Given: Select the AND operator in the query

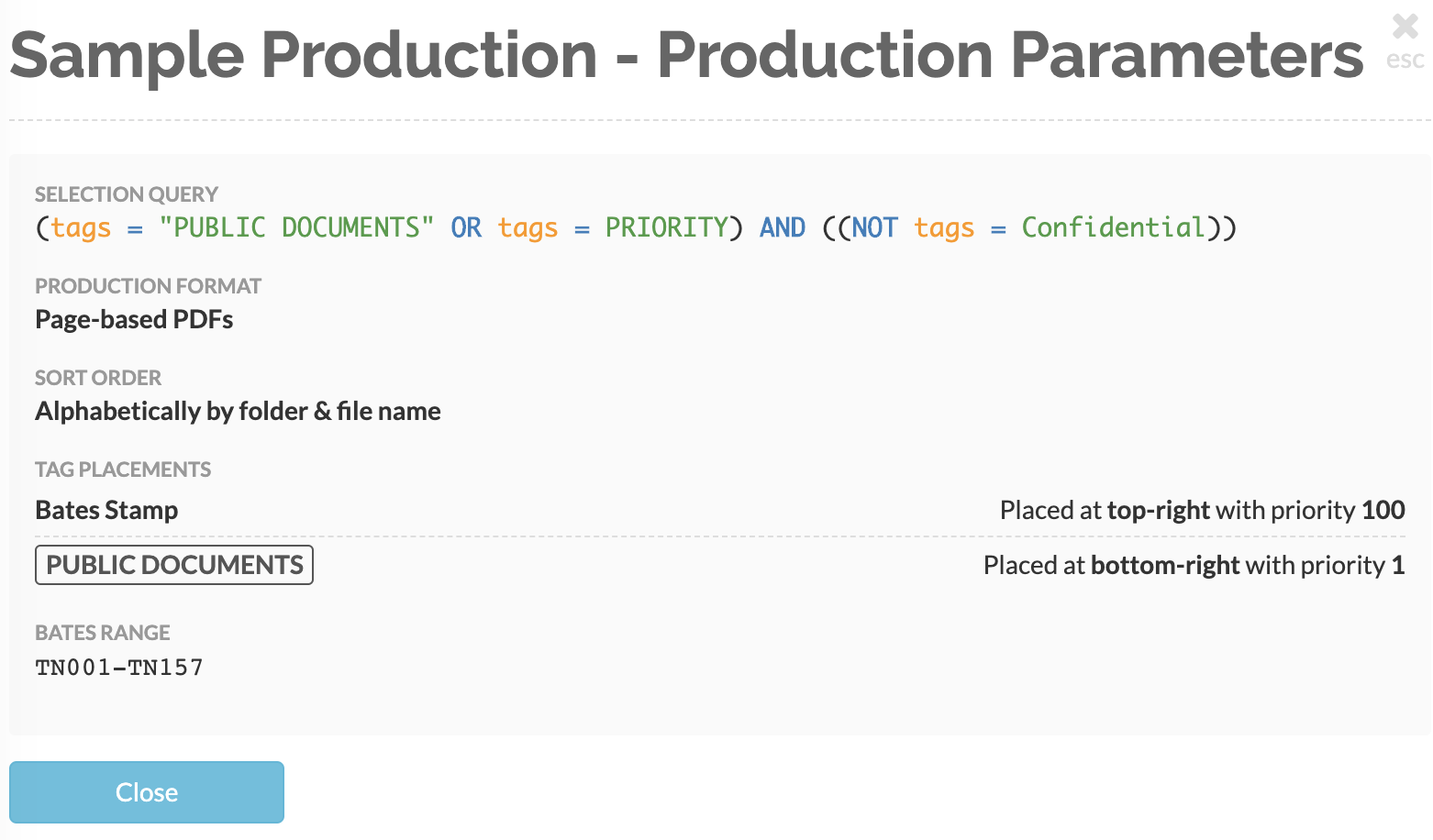Looking at the screenshot, I should click(783, 227).
